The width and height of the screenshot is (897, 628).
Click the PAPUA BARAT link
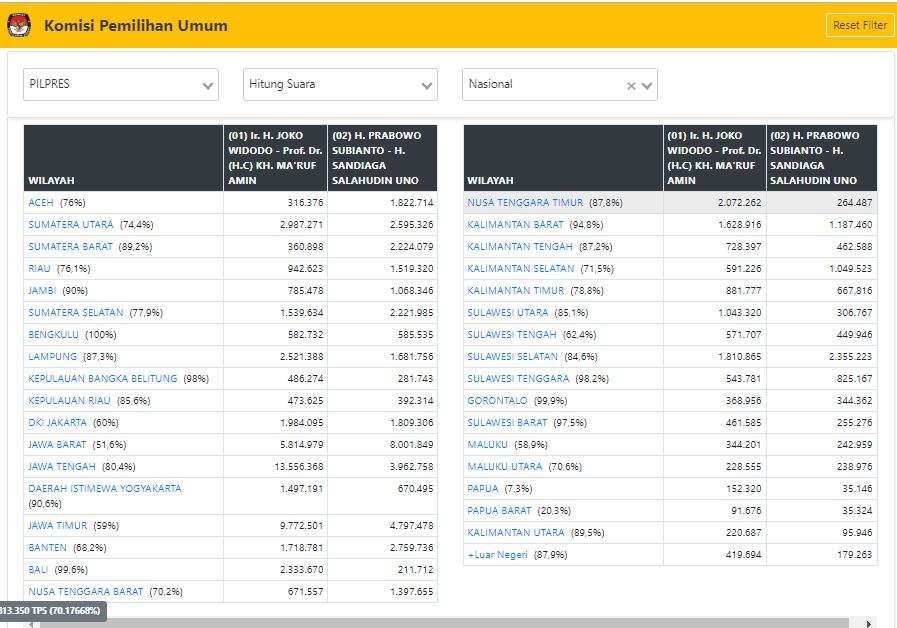[x=499, y=511]
